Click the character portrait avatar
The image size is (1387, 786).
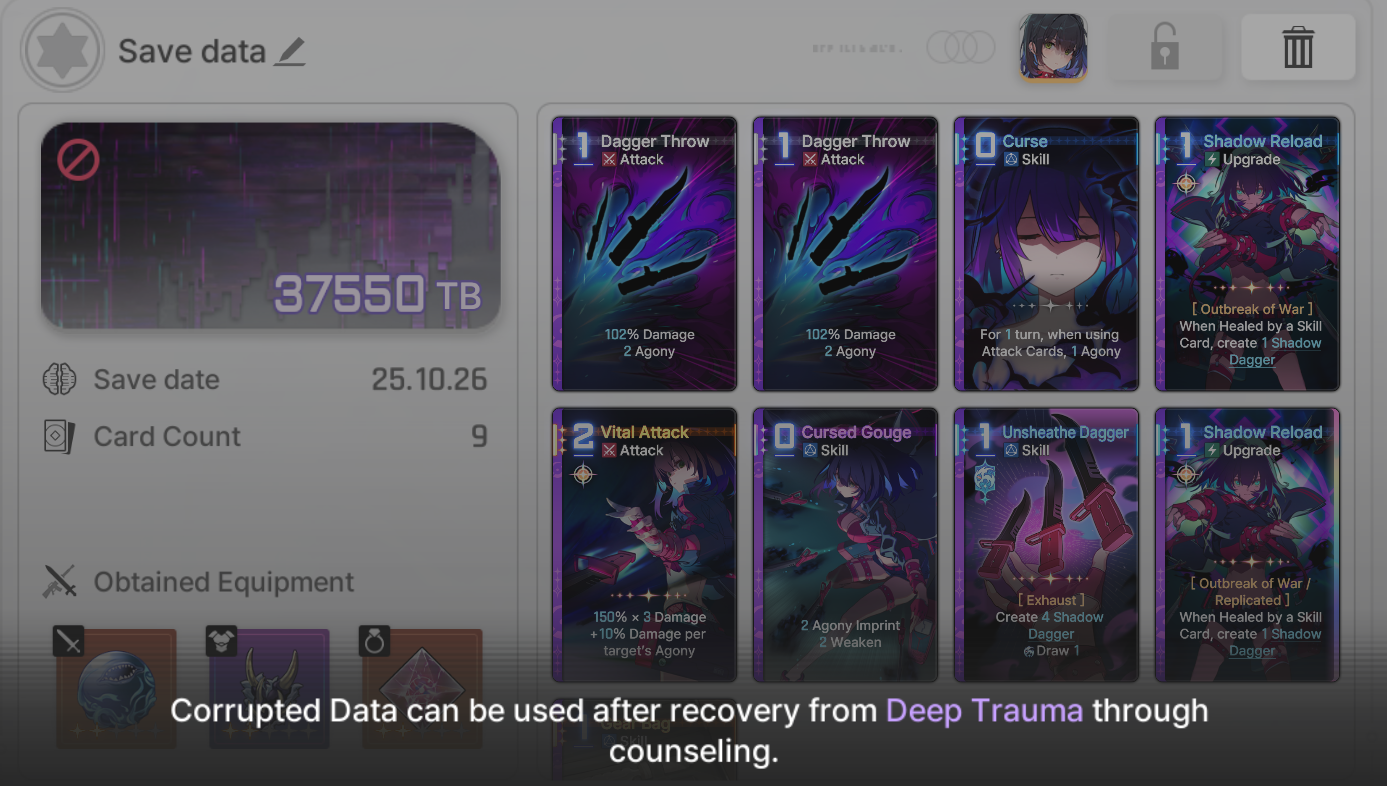tap(1053, 47)
